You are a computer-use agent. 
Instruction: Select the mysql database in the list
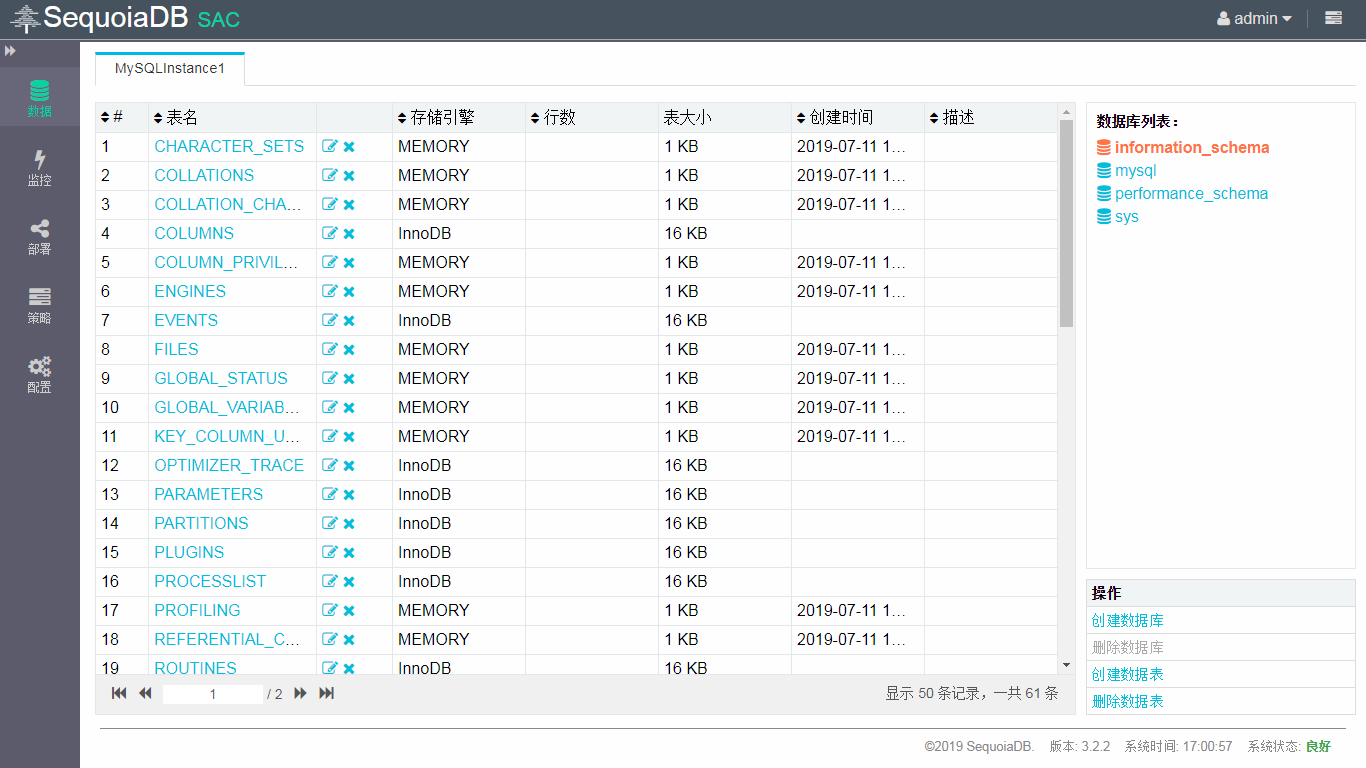click(1135, 171)
